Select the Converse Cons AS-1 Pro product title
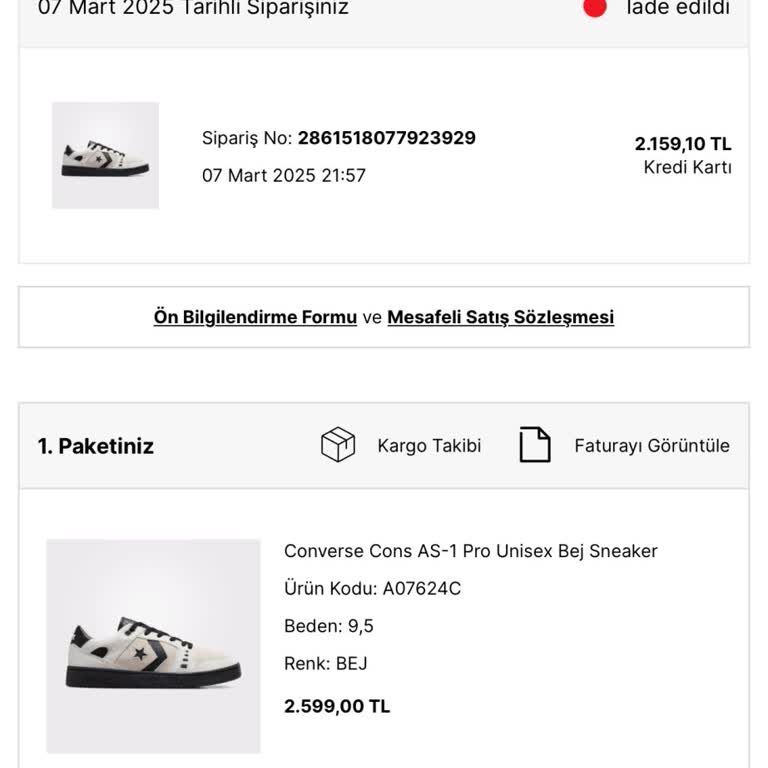Screen dimensions: 768x768 tap(470, 551)
